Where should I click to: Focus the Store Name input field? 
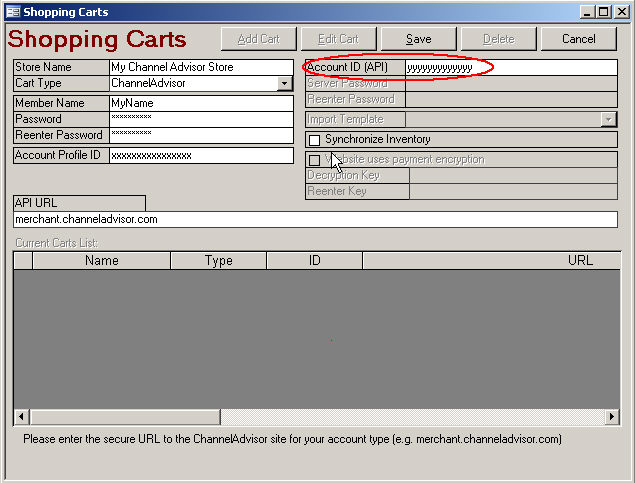click(x=201, y=67)
